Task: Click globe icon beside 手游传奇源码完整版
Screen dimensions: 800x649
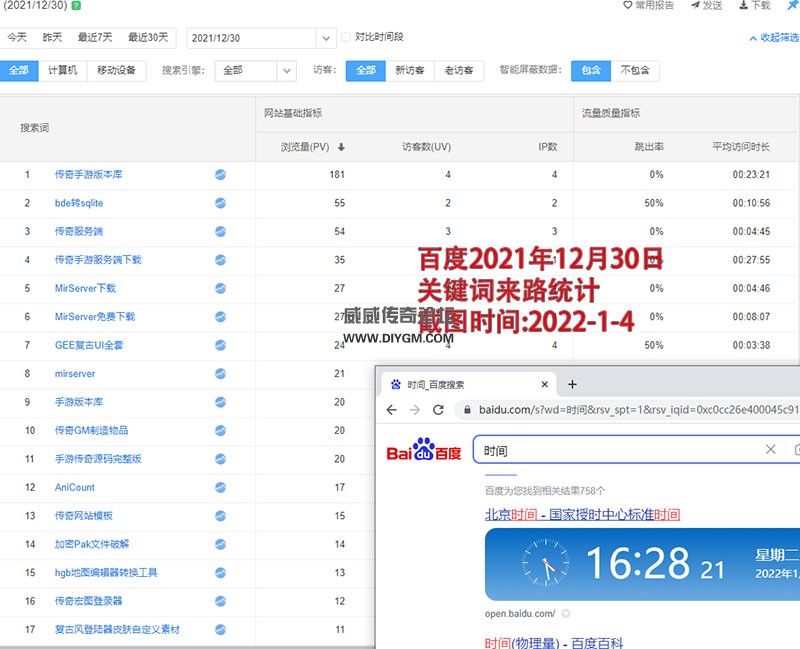Action: [220, 459]
